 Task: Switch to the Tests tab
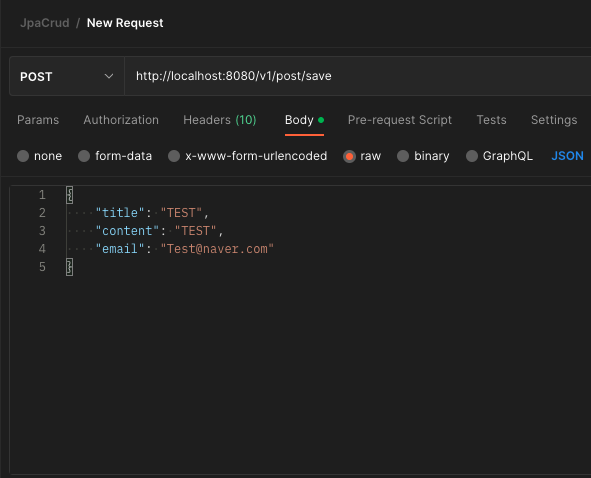pos(491,120)
